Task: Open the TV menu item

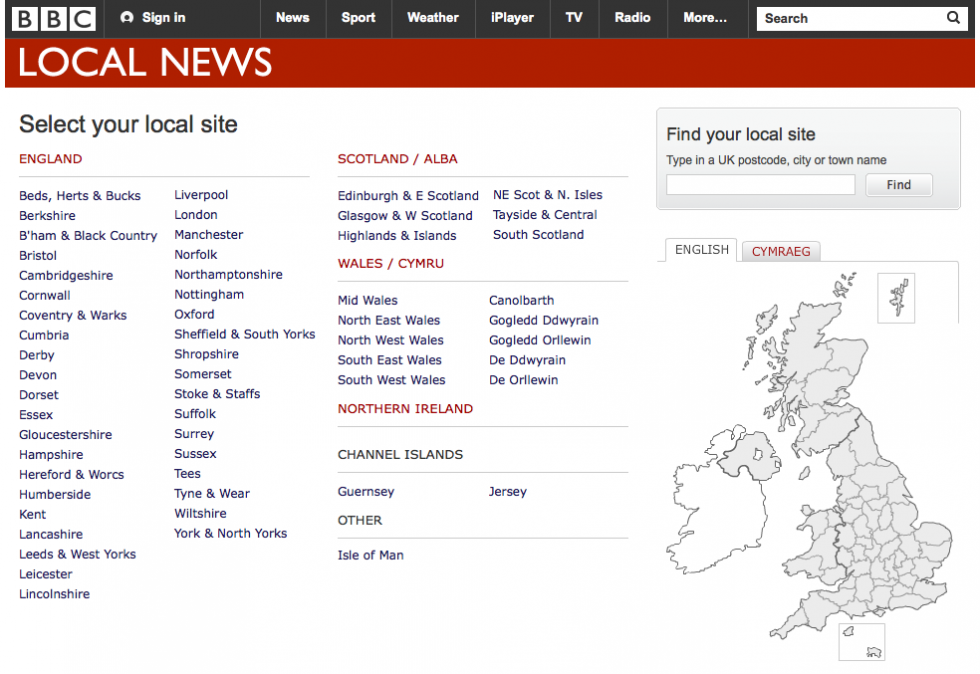Action: click(x=574, y=18)
